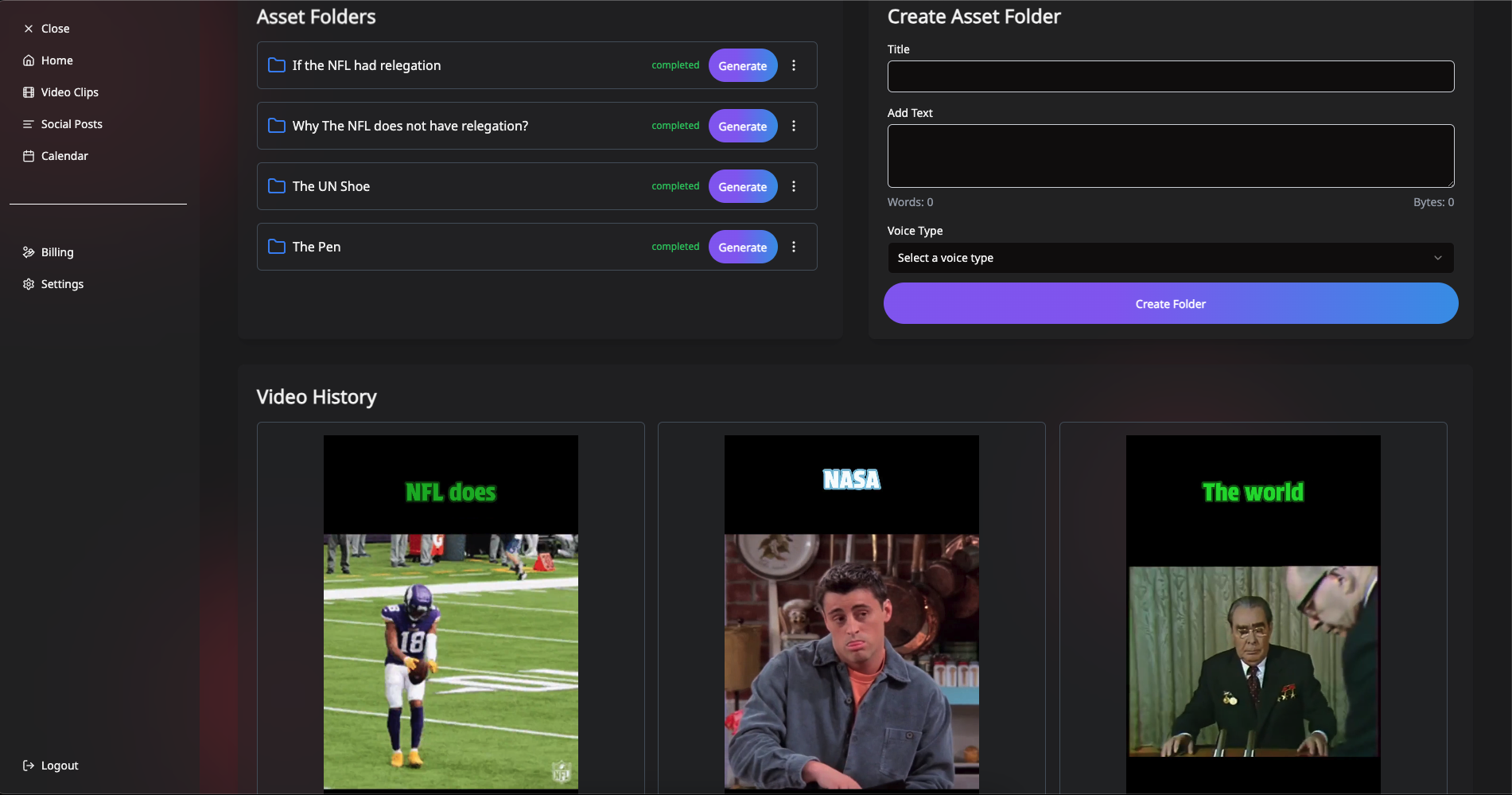
Task: Click the Create Asset Folder heading
Action: pyautogui.click(x=974, y=17)
